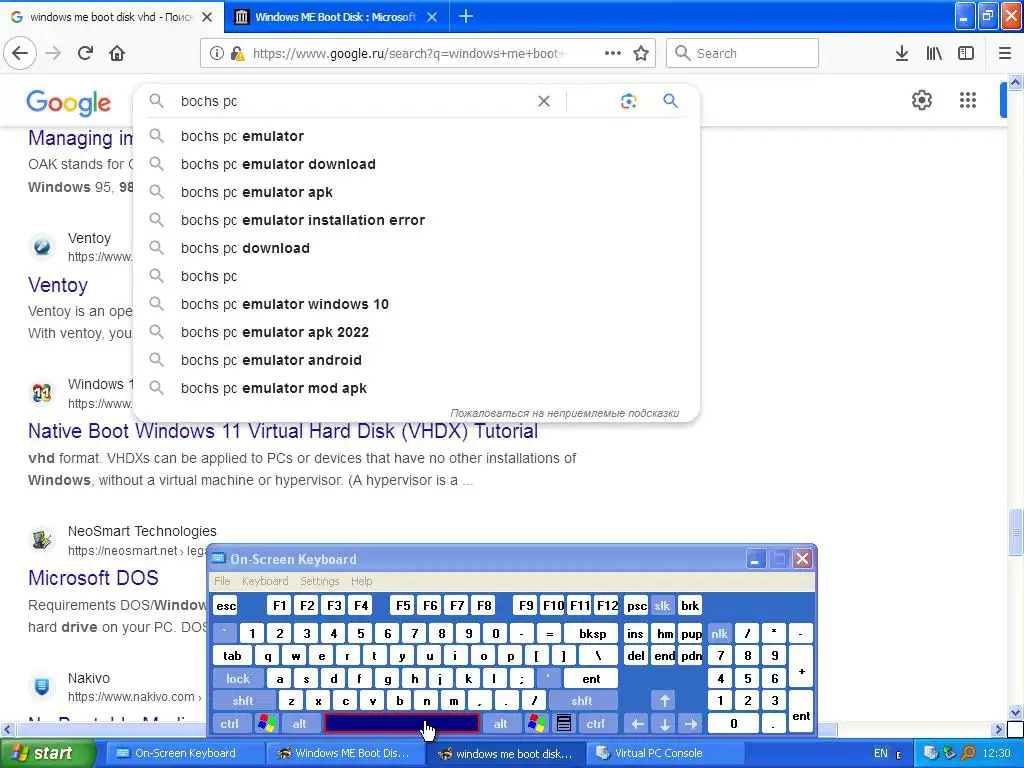Reload the page in Firefox
Screen dimensions: 1024x768
[x=85, y=53]
